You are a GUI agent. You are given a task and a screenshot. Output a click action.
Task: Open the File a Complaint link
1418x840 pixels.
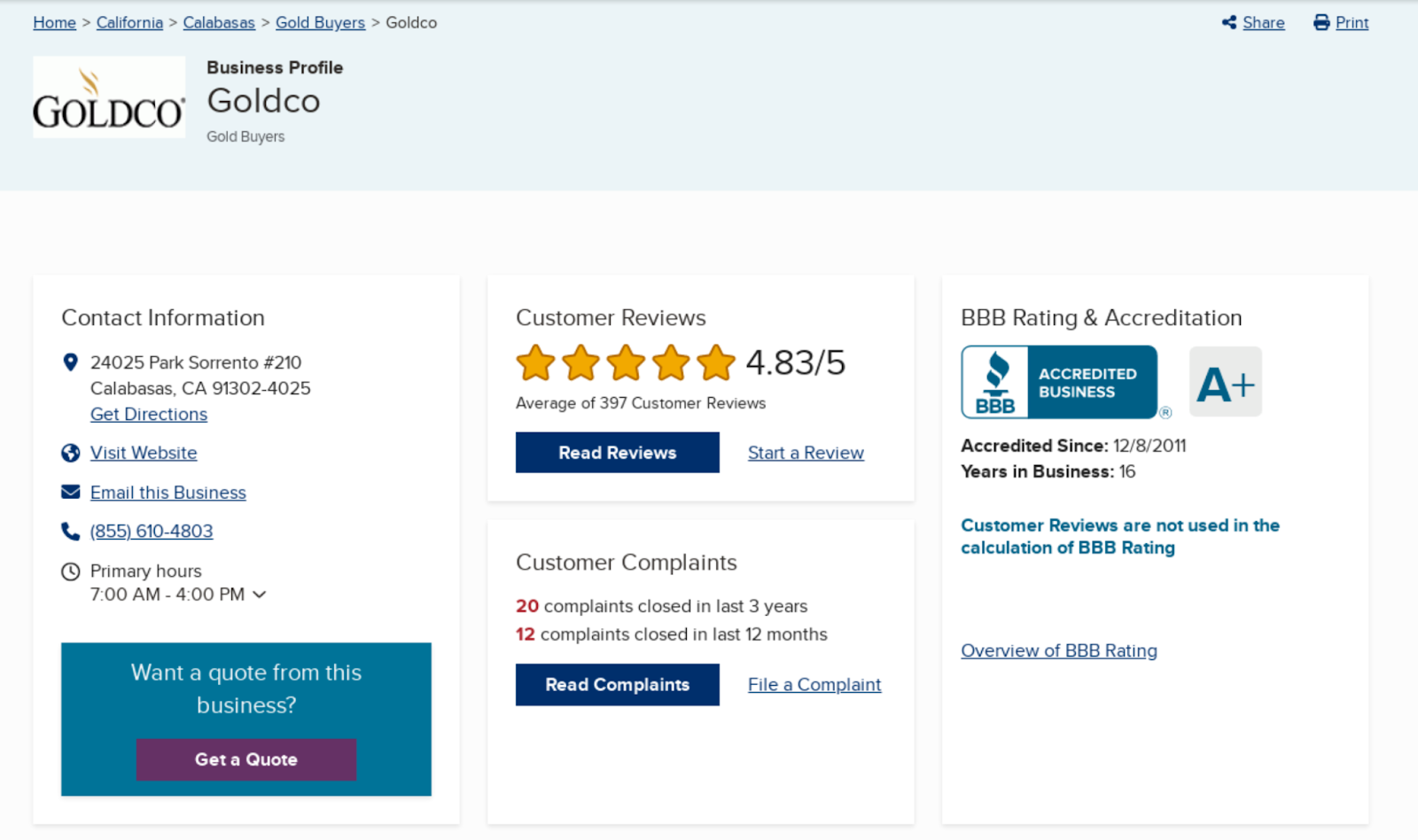[814, 685]
